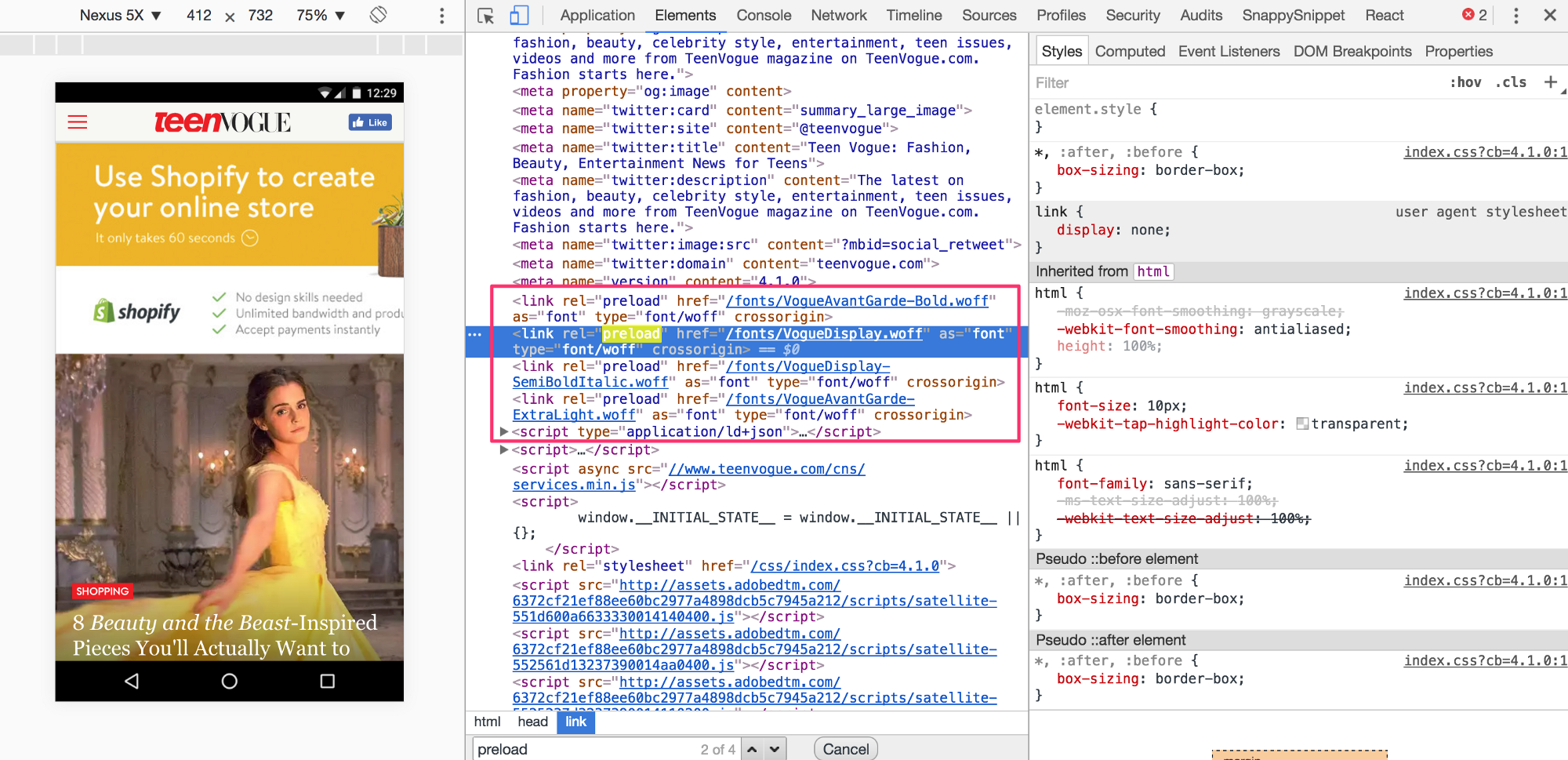Rotate the device orientation
The width and height of the screenshot is (1568, 760).
pyautogui.click(x=379, y=15)
